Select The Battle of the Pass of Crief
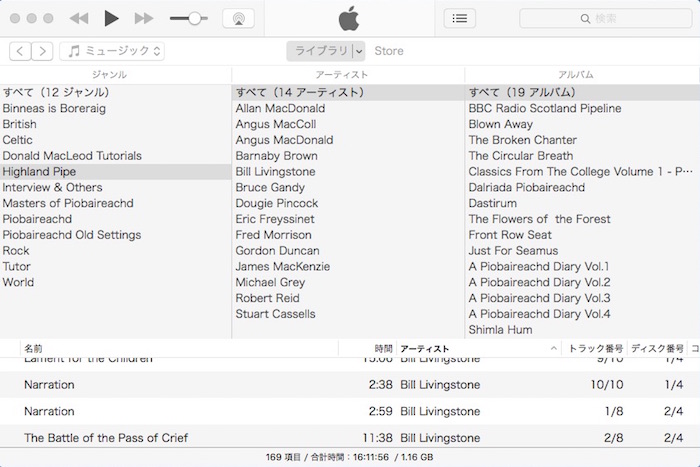 coord(106,438)
